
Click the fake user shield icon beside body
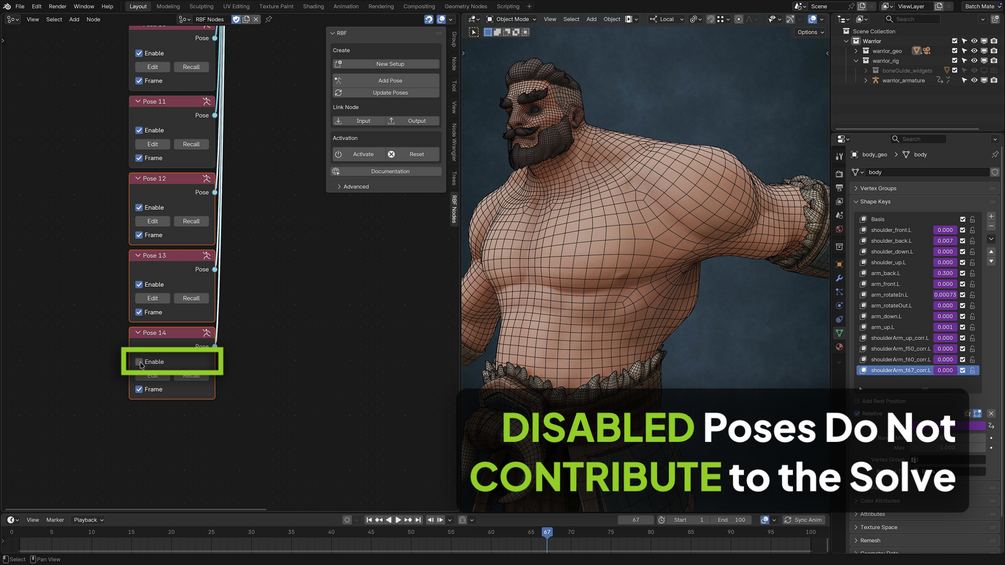pos(995,172)
